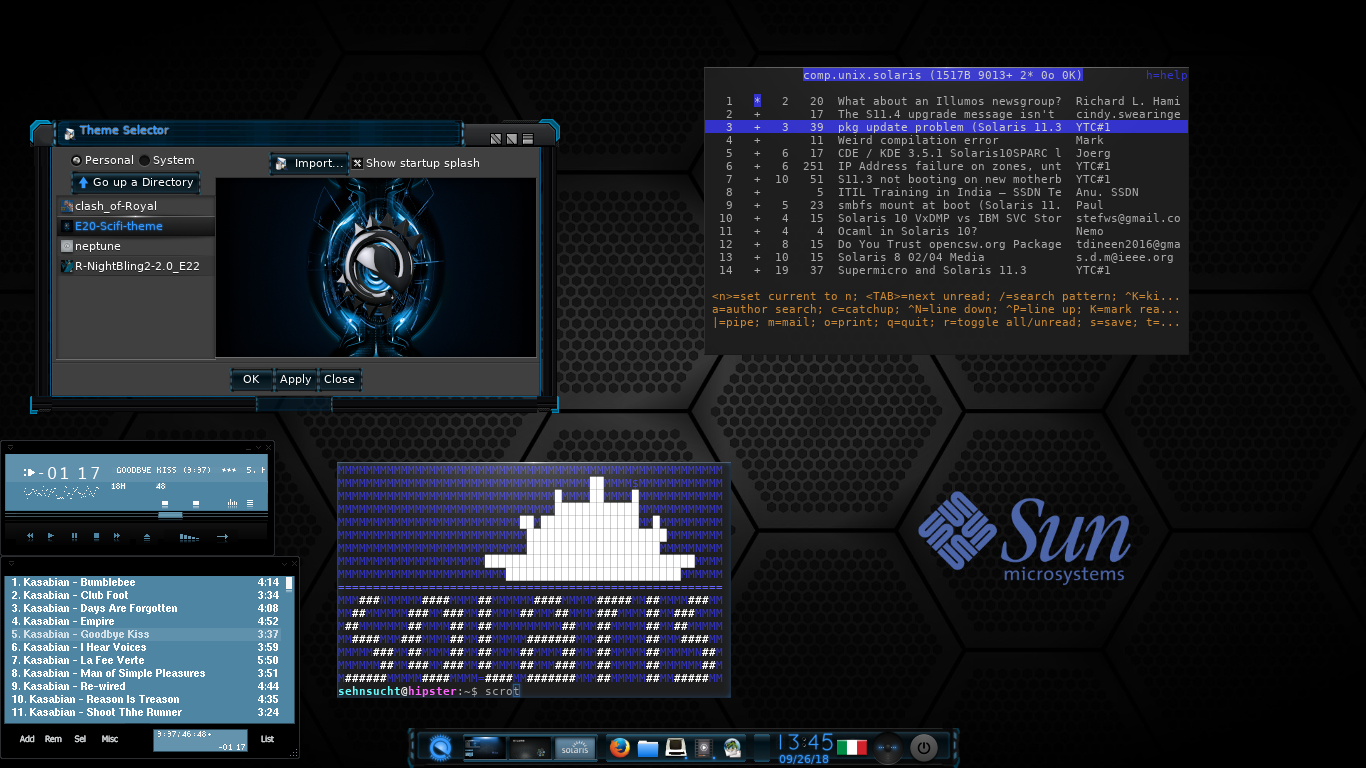The image size is (1366, 768).
Task: Open the file manager folder icon
Action: tap(648, 747)
